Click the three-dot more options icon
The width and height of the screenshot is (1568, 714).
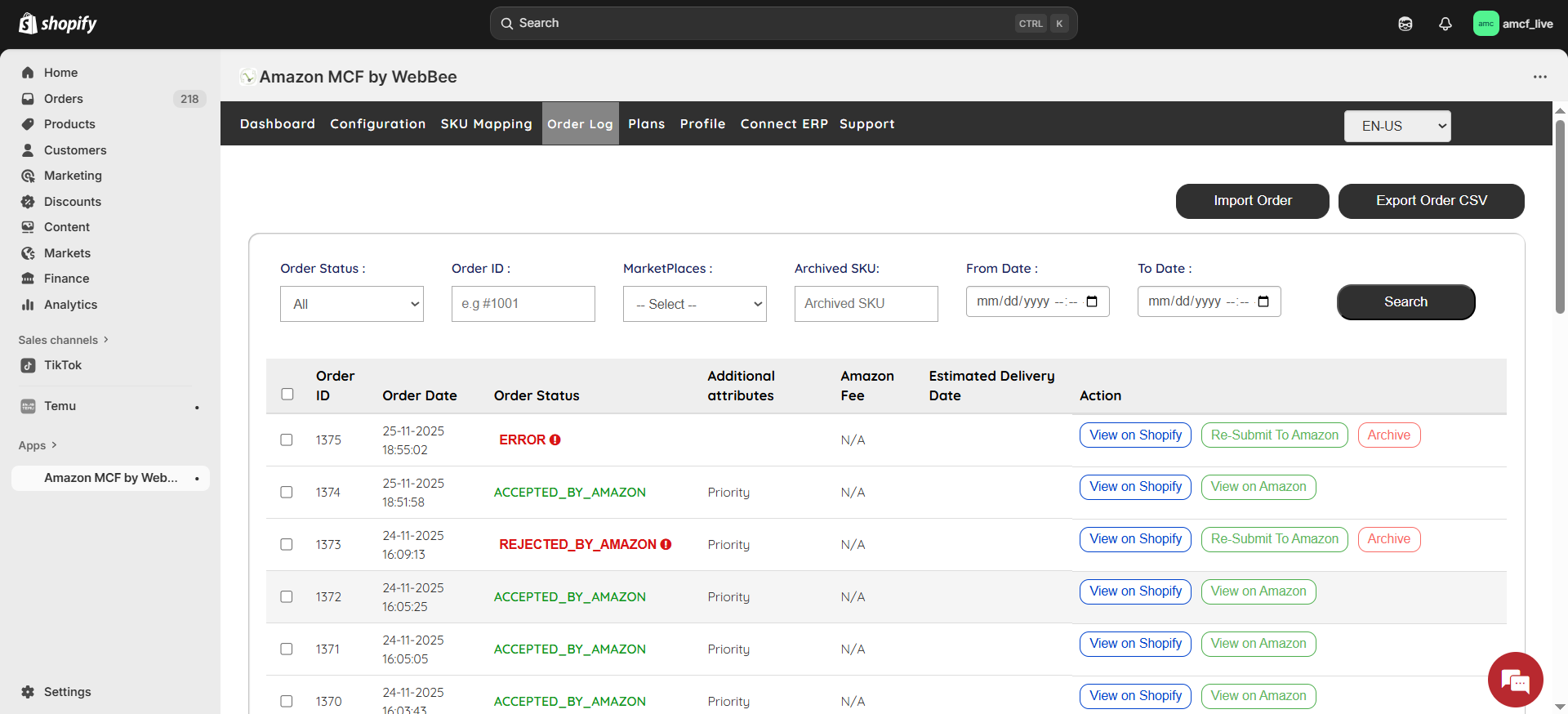(x=1539, y=77)
